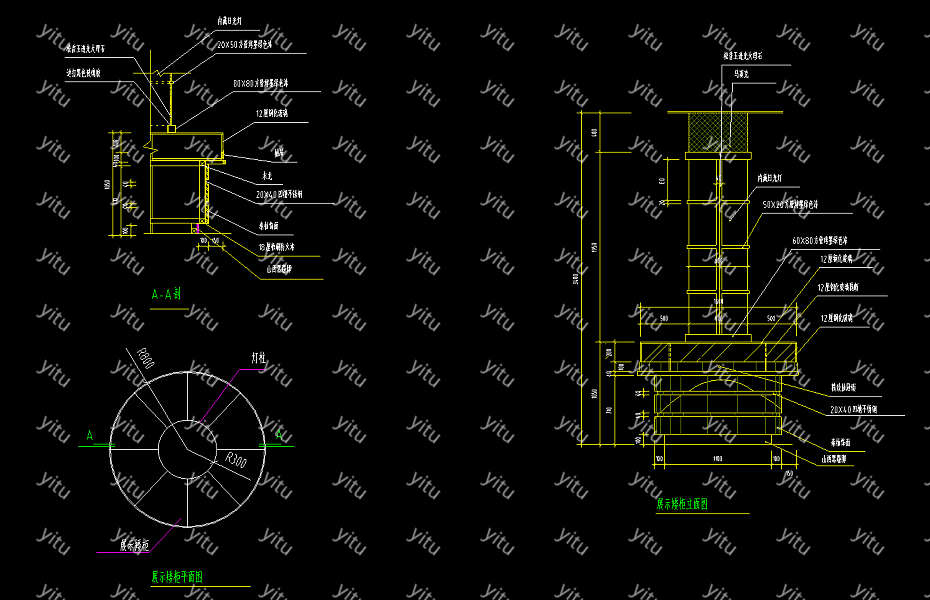Image resolution: width=930 pixels, height=600 pixels.
Task: Click the magenta leader label above the plan circle
Action: pos(258,356)
